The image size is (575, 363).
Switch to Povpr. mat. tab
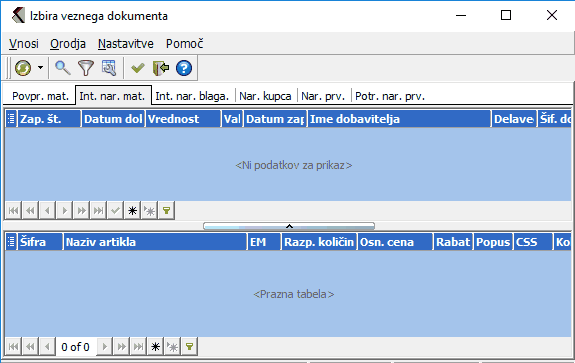point(40,96)
